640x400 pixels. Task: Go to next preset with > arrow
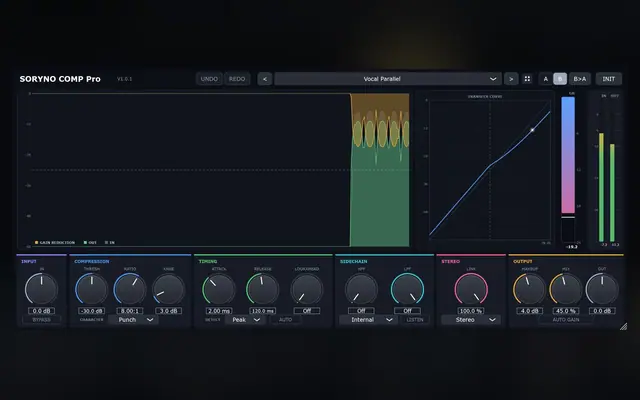(x=511, y=79)
